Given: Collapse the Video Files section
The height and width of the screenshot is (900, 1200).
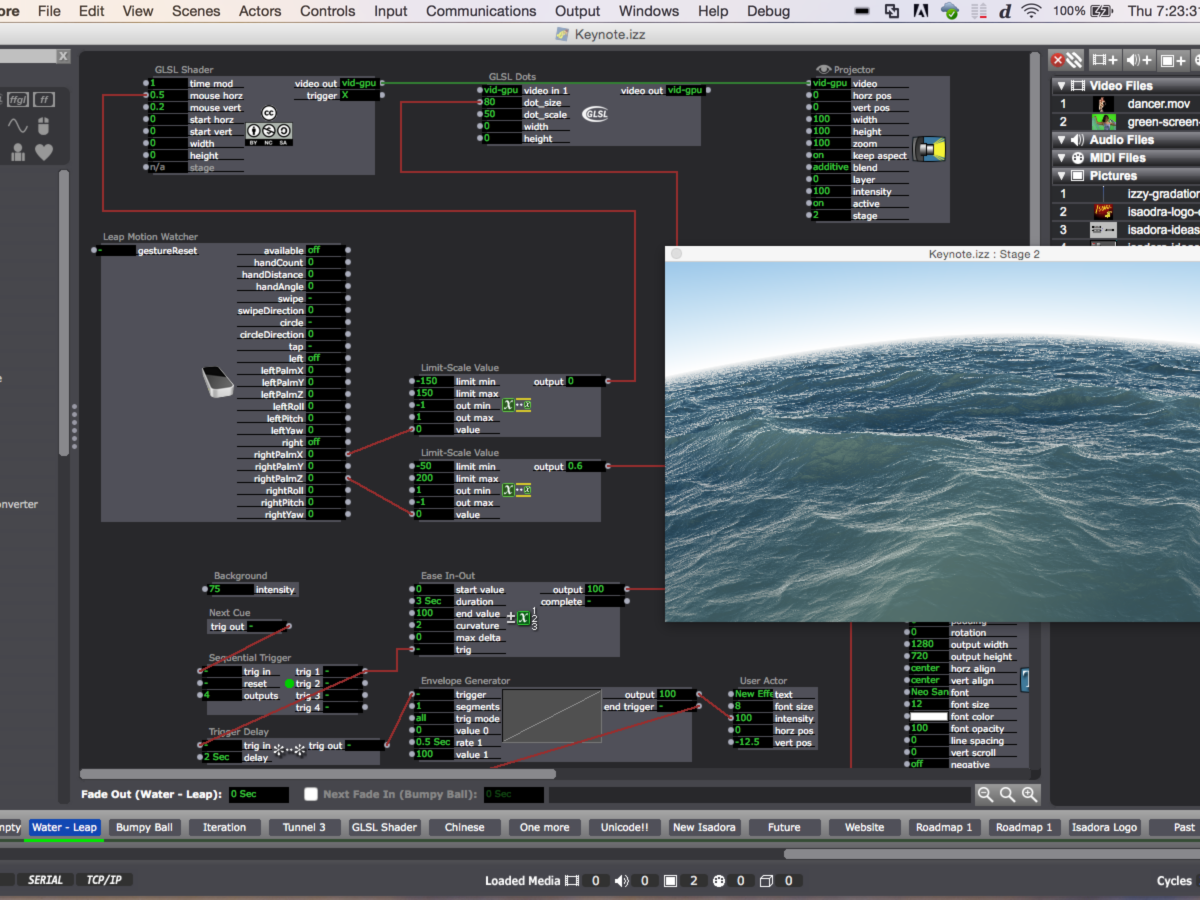Looking at the screenshot, I should coord(1059,86).
